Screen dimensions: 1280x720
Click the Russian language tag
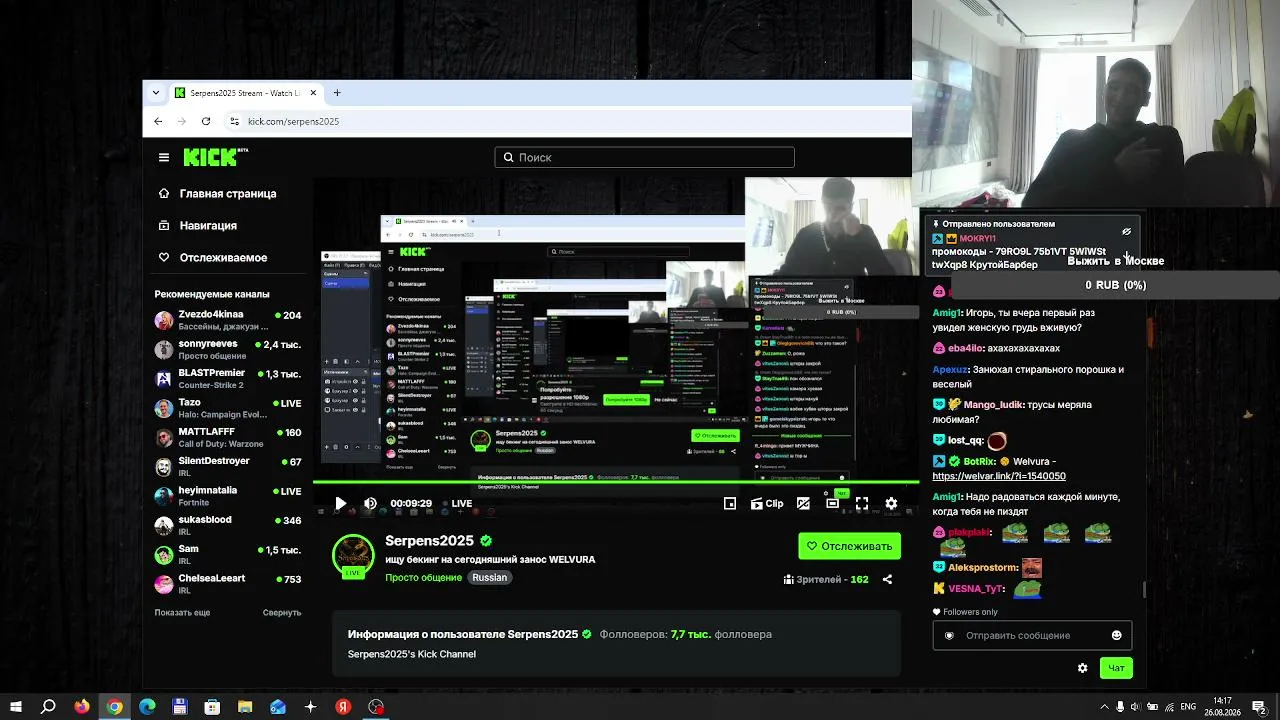pos(490,578)
